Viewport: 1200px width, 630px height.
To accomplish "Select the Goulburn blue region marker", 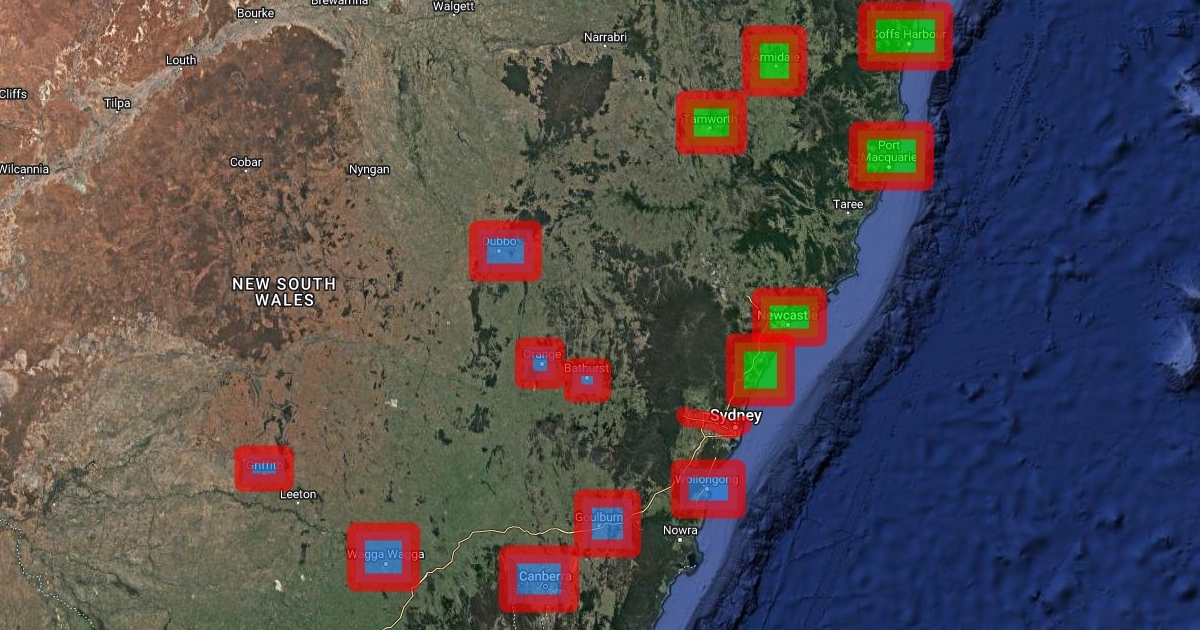I will [x=607, y=524].
